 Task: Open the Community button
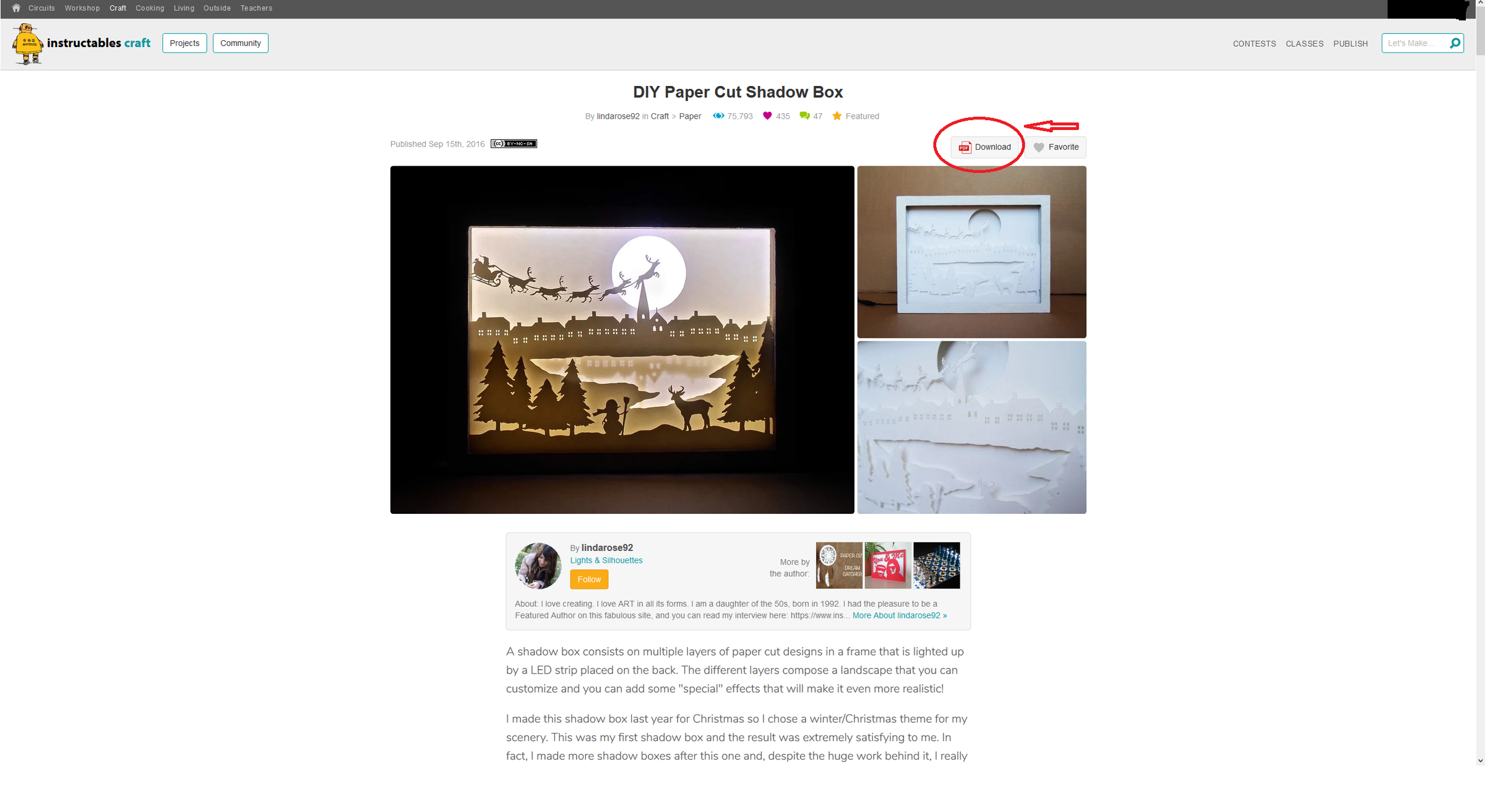point(241,43)
